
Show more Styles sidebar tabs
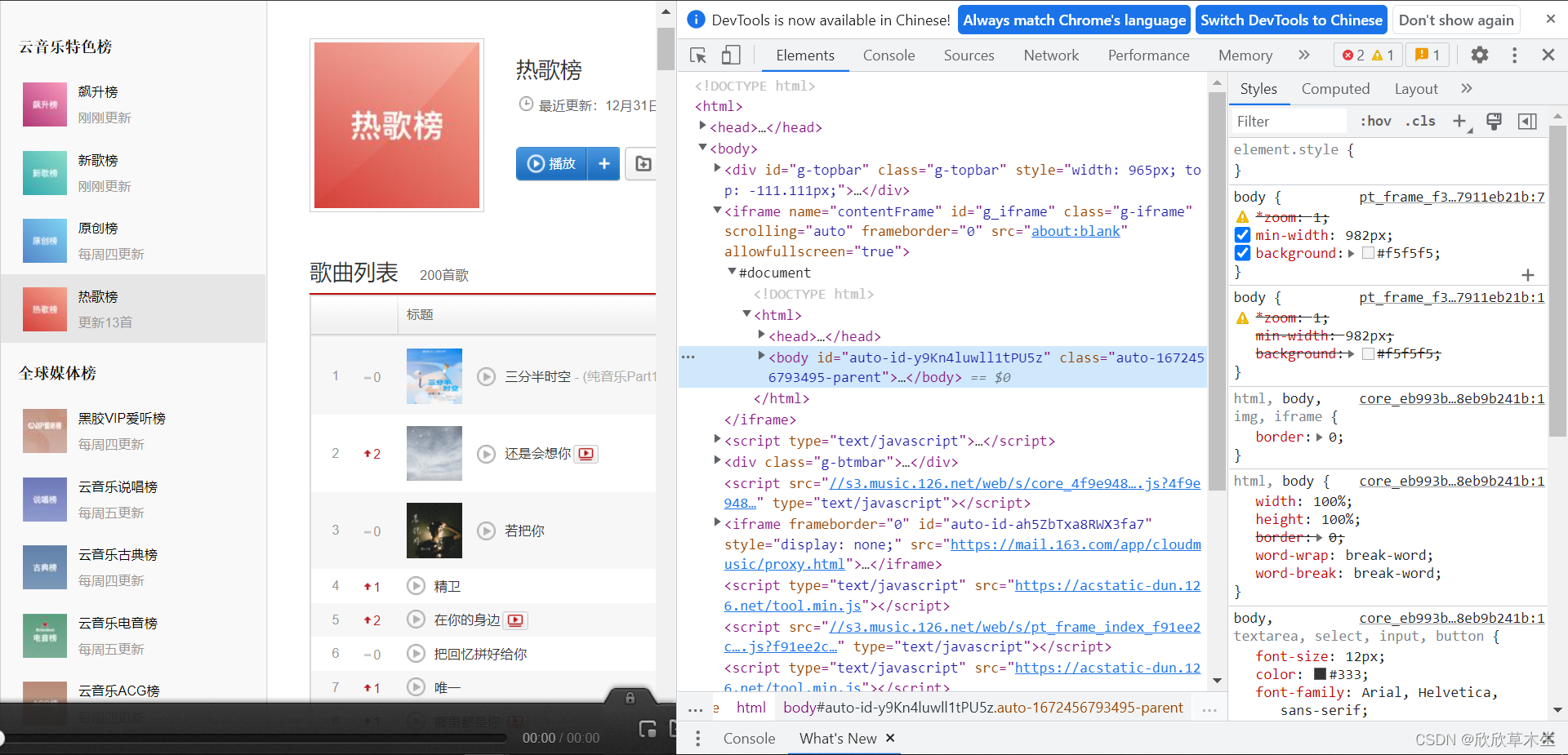[x=1467, y=88]
